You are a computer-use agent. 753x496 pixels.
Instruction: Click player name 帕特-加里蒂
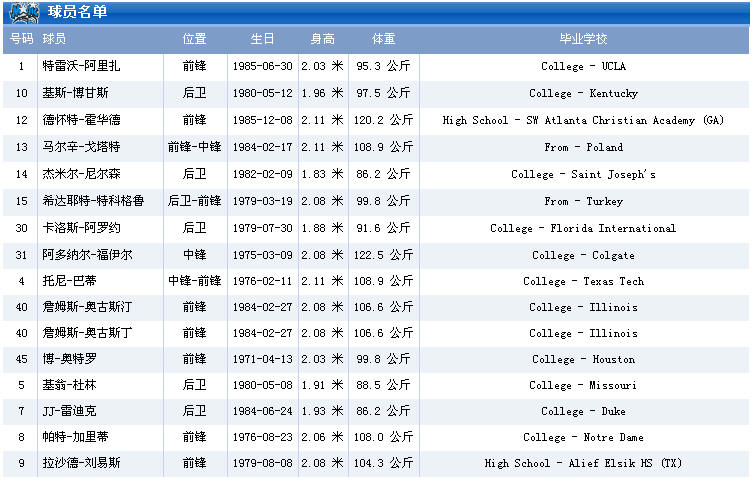tap(75, 436)
